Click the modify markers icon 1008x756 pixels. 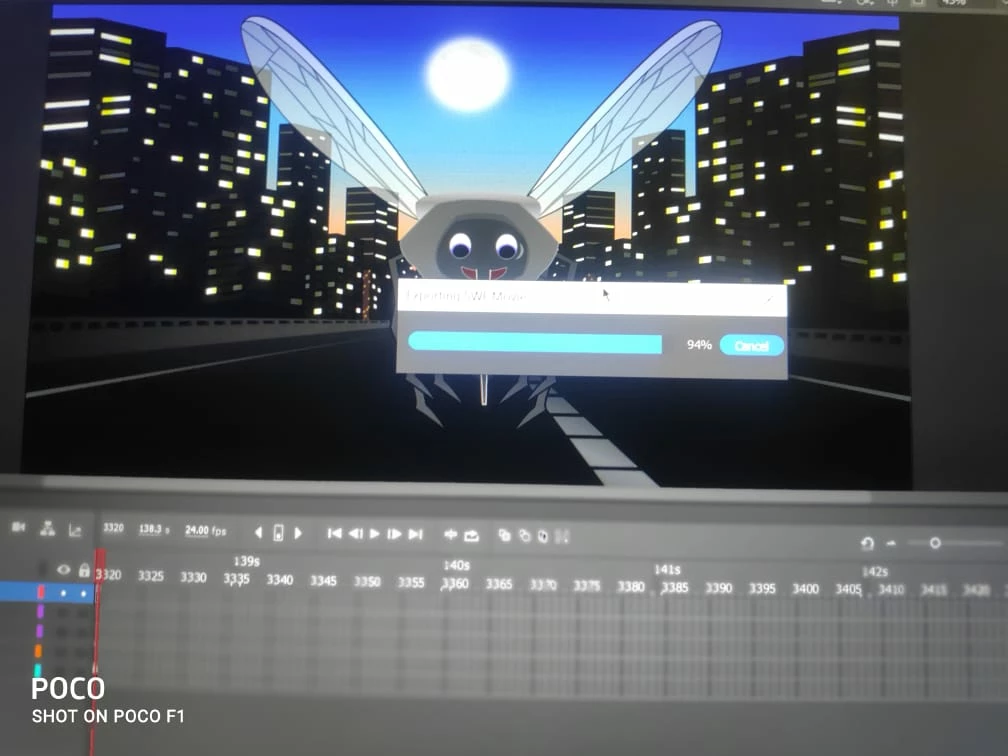(562, 536)
